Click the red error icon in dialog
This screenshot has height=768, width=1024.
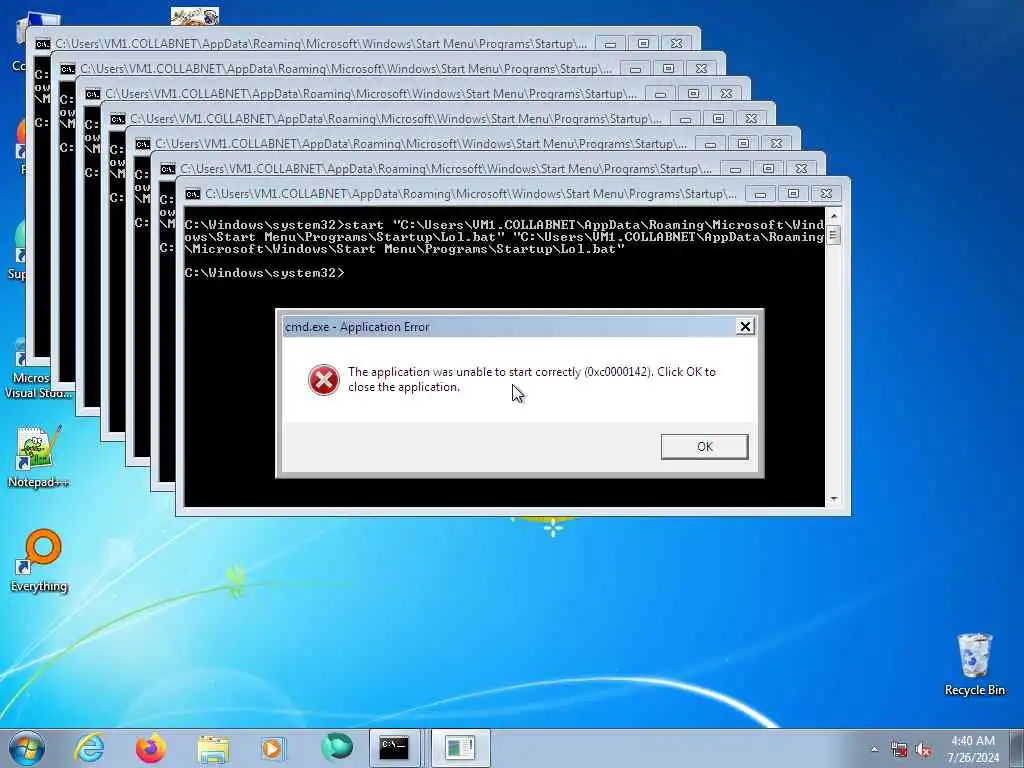tap(323, 379)
